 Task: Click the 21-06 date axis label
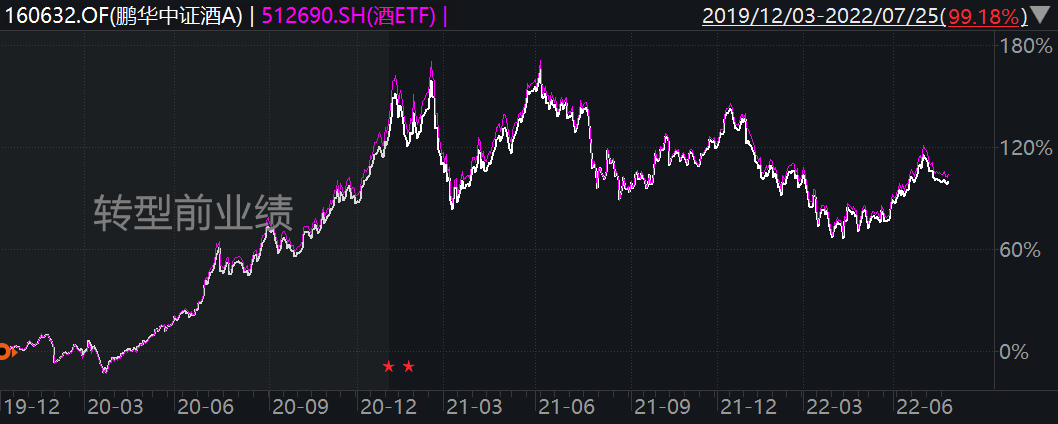pyautogui.click(x=566, y=406)
